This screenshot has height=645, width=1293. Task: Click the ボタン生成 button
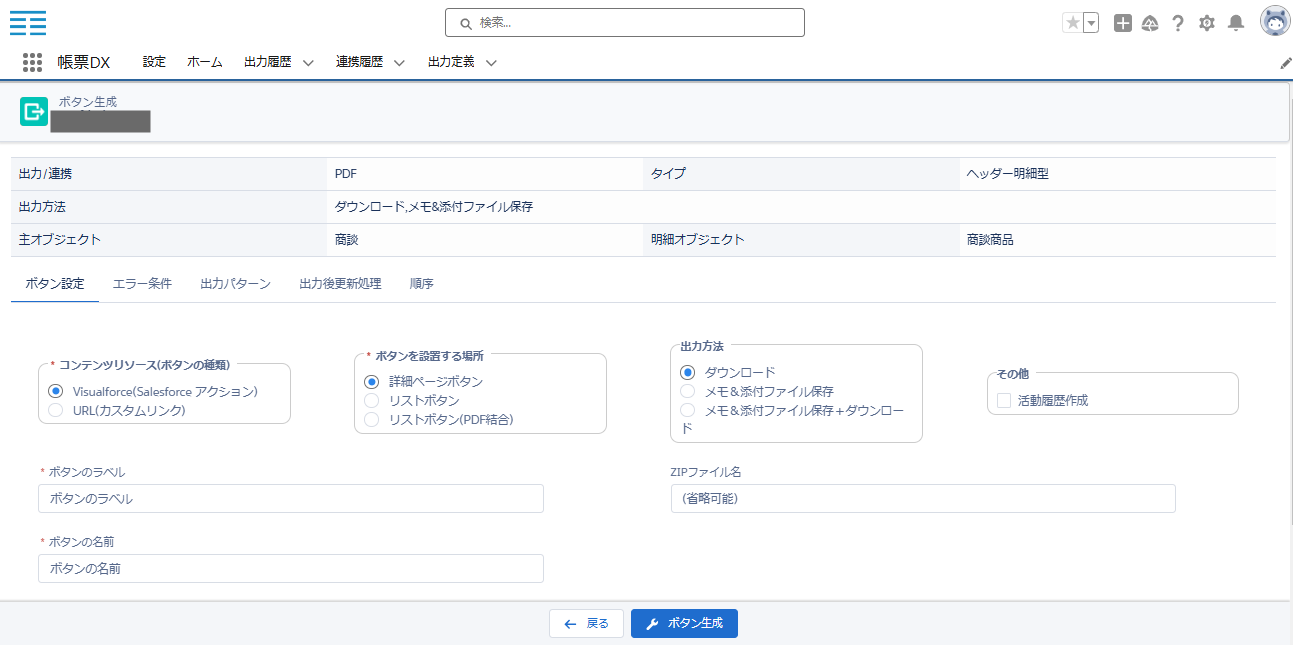point(684,623)
